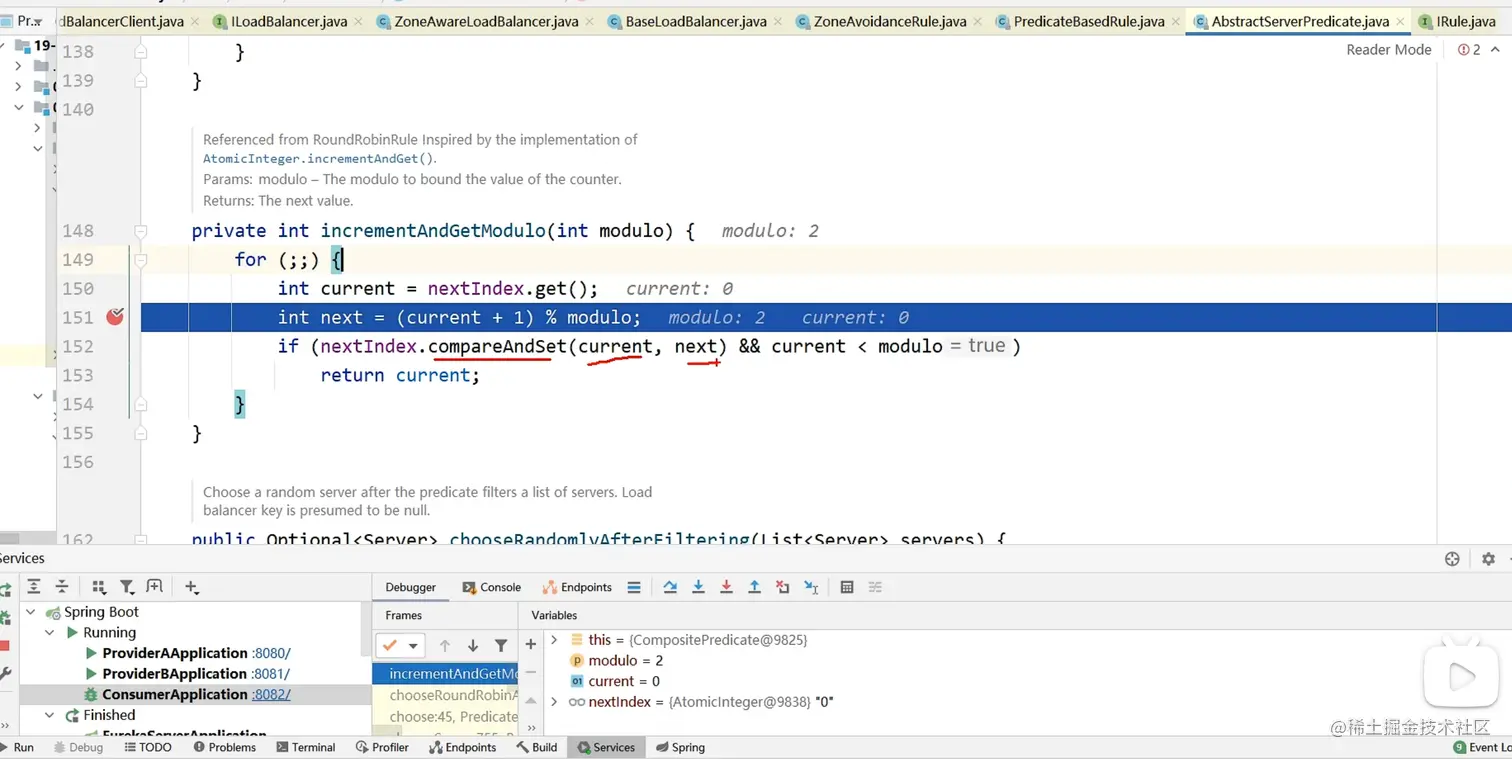Viewport: 1512px width, 759px height.
Task: Open Run tool window button
Action: [x=17, y=747]
